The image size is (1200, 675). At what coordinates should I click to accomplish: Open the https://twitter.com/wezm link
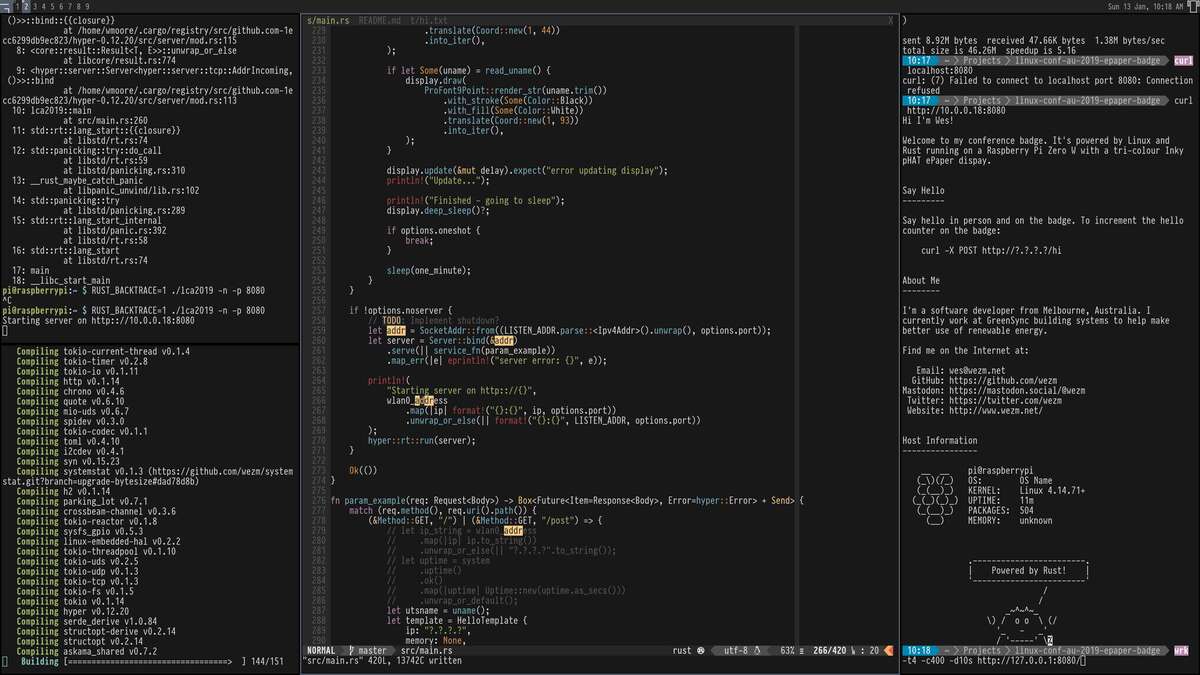(1005, 400)
